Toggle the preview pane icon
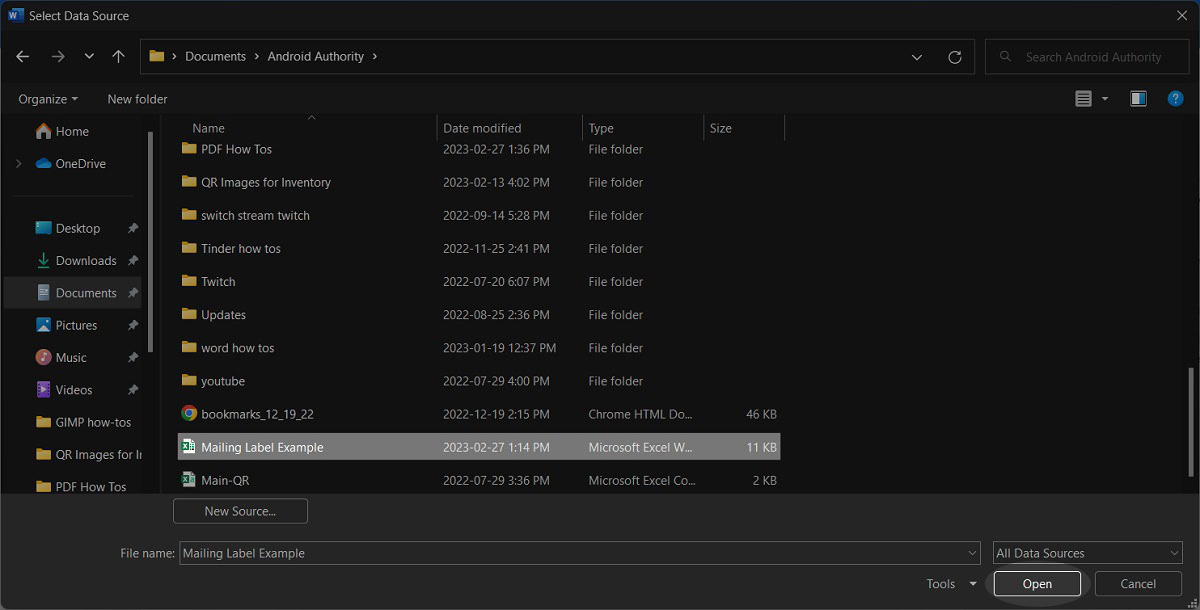 [x=1138, y=98]
